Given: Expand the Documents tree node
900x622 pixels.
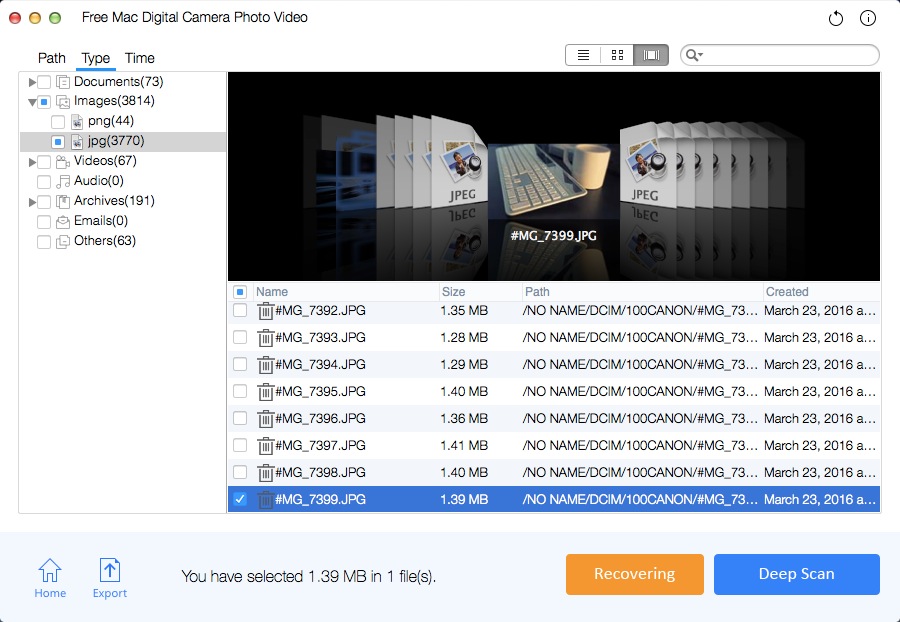Looking at the screenshot, I should click(32, 83).
